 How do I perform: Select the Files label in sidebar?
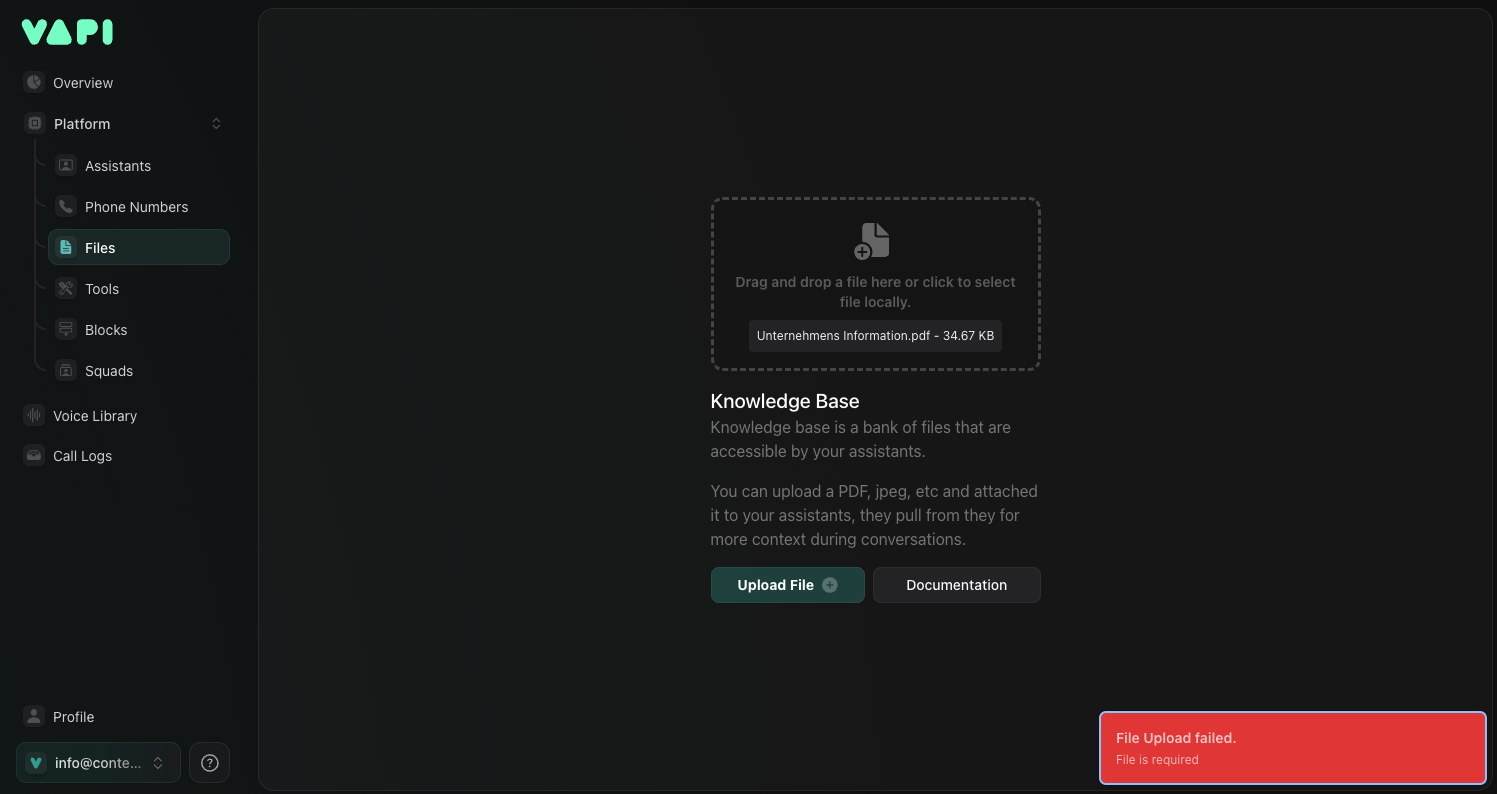point(100,248)
